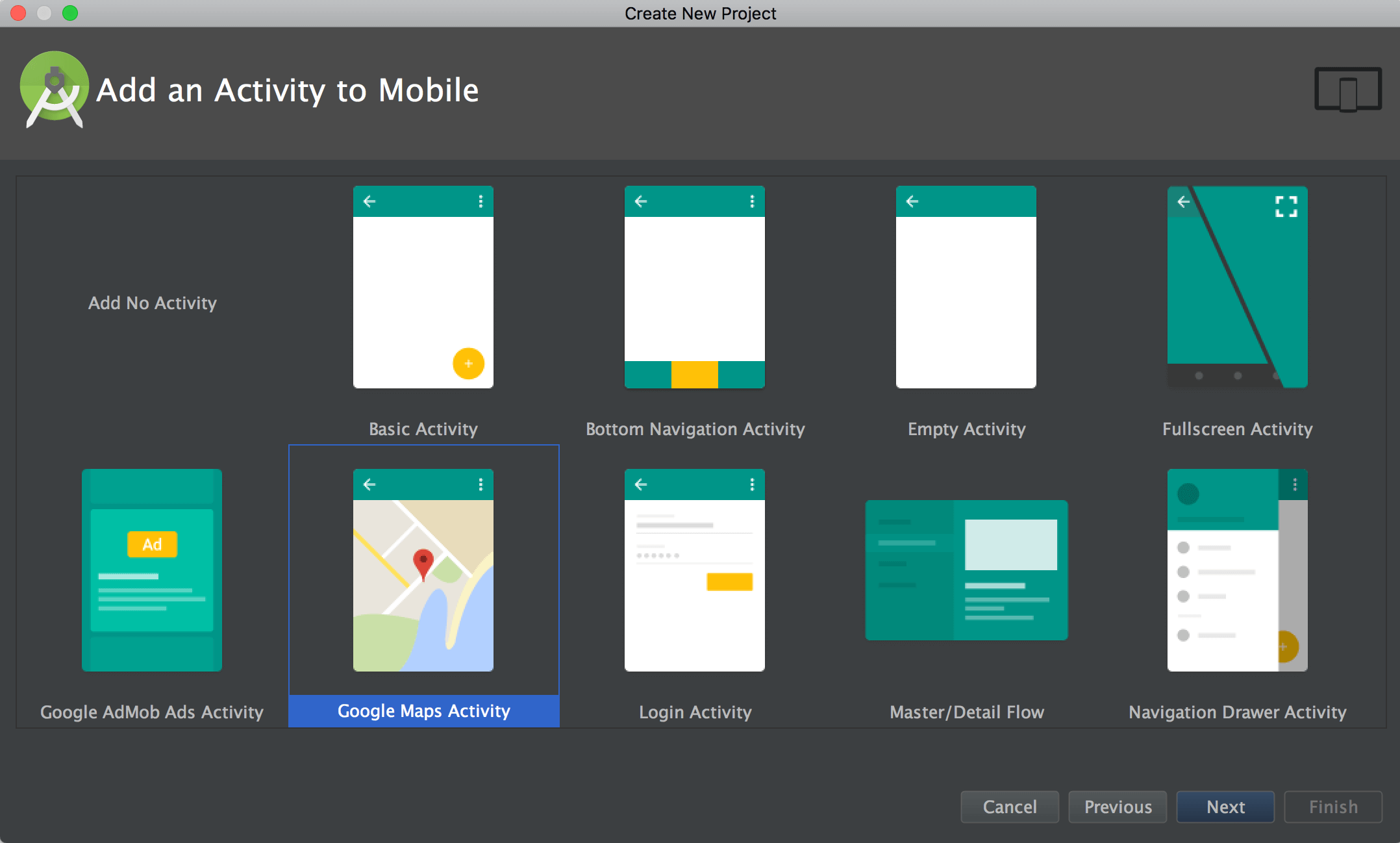Click the fullscreen expand icon in Fullscreen preview
Screen dimensions: 1400x843
(x=1286, y=207)
